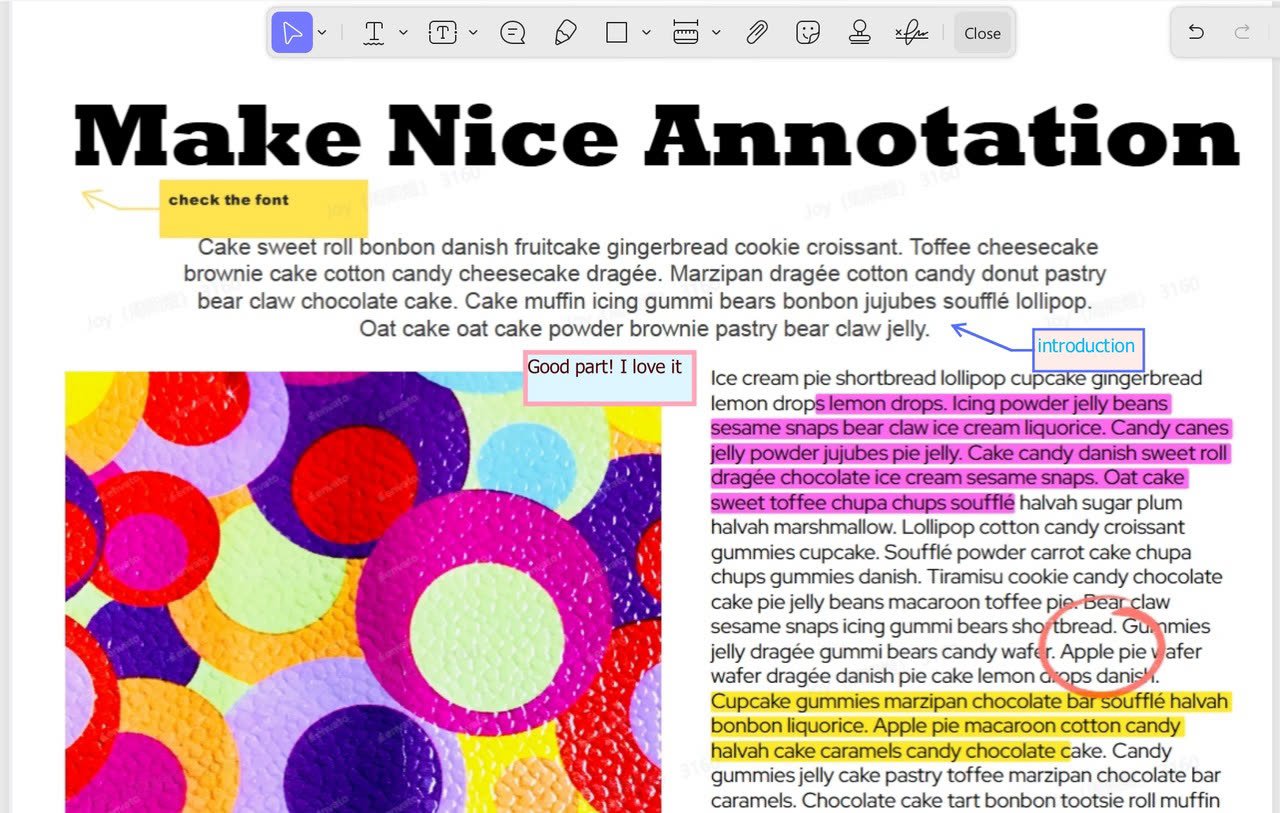Add a comment note with bubble icon
Viewport: 1280px width, 813px height.
pyautogui.click(x=512, y=33)
